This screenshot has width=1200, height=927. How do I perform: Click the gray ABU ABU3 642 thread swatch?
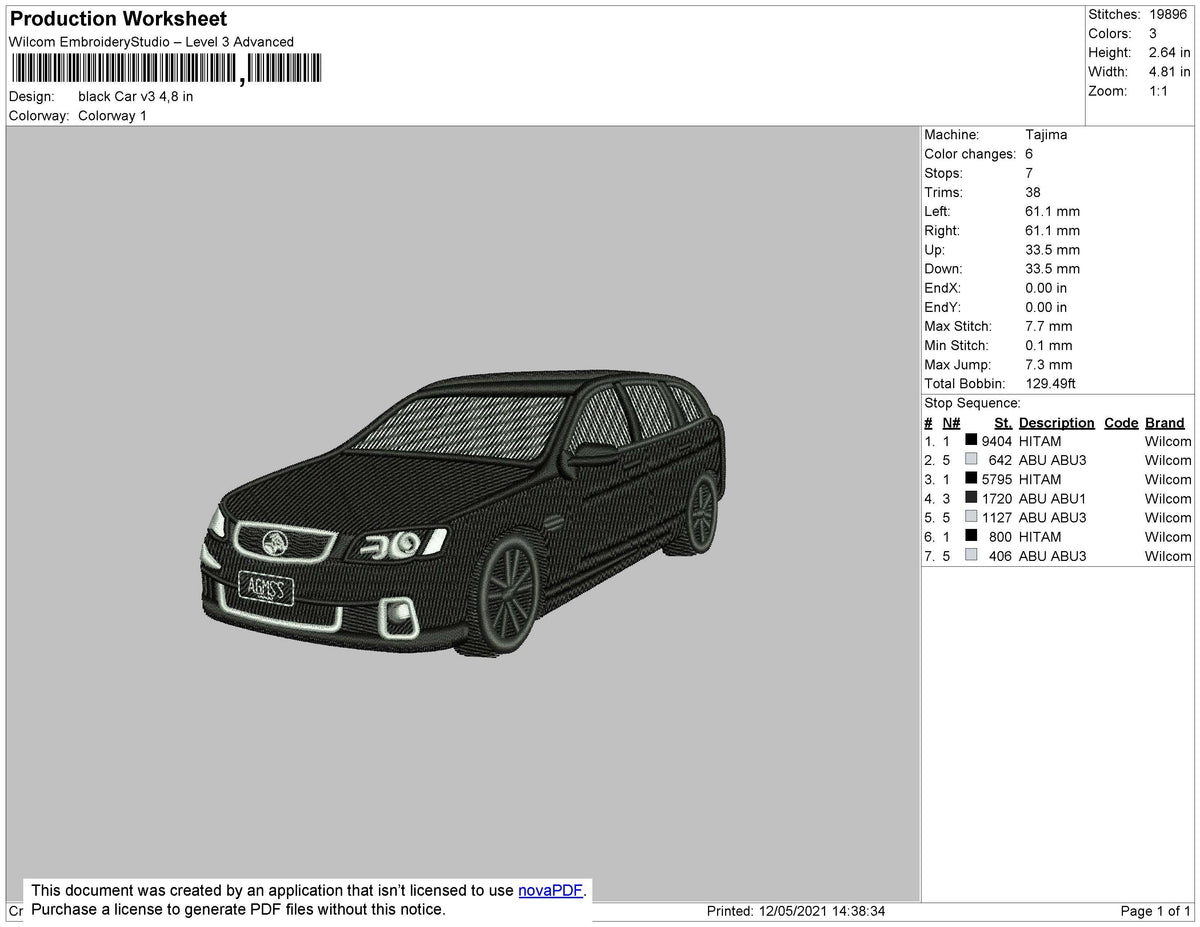point(970,460)
